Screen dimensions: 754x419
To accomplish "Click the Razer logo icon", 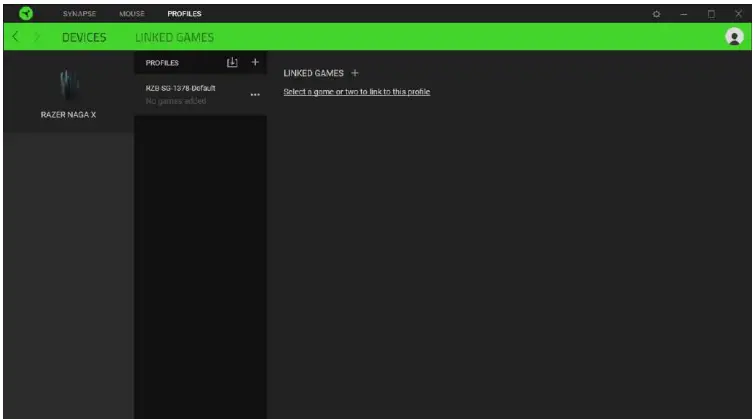I will [x=26, y=13].
